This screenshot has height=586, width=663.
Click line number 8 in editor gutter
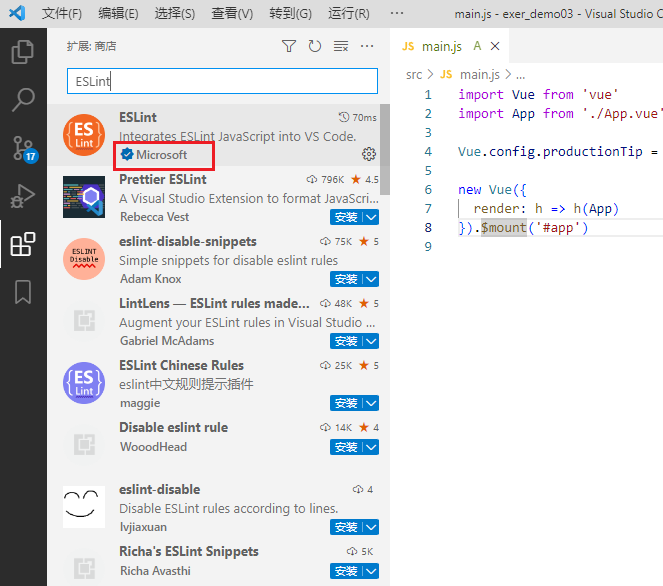(x=428, y=227)
